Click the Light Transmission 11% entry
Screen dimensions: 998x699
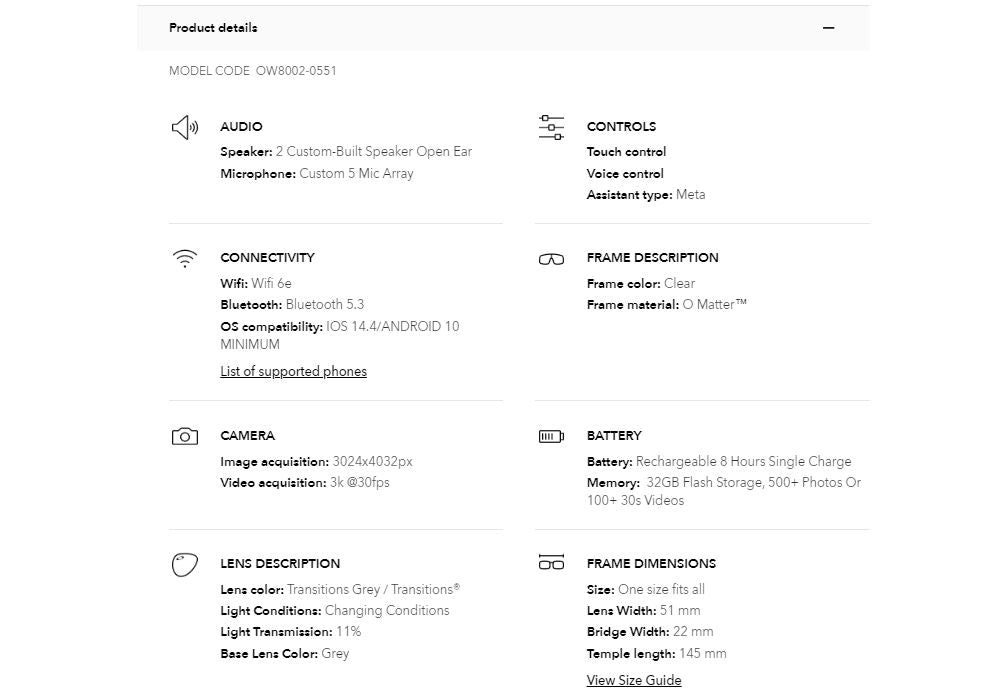[x=290, y=632]
